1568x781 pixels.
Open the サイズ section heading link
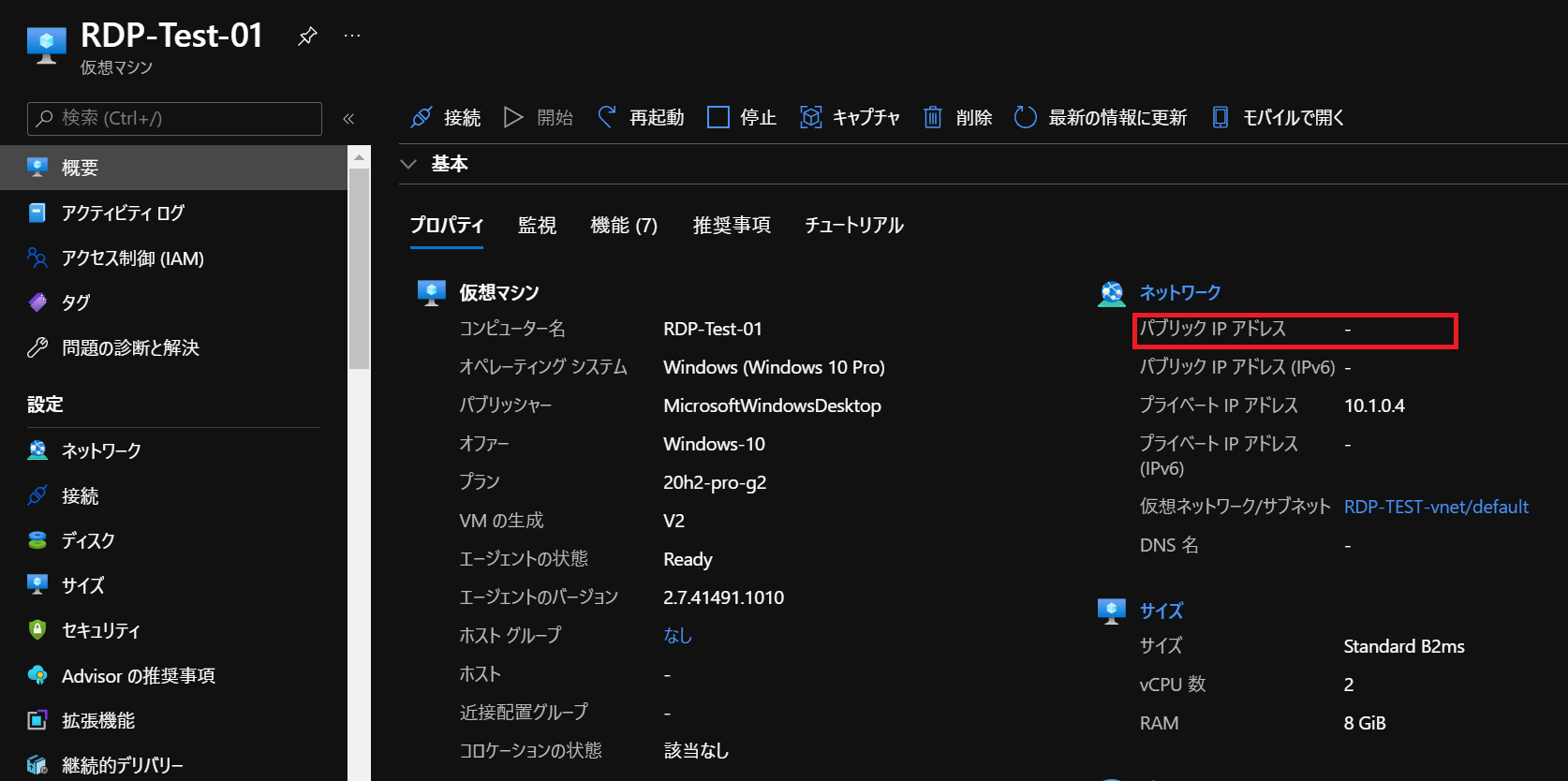1161,612
